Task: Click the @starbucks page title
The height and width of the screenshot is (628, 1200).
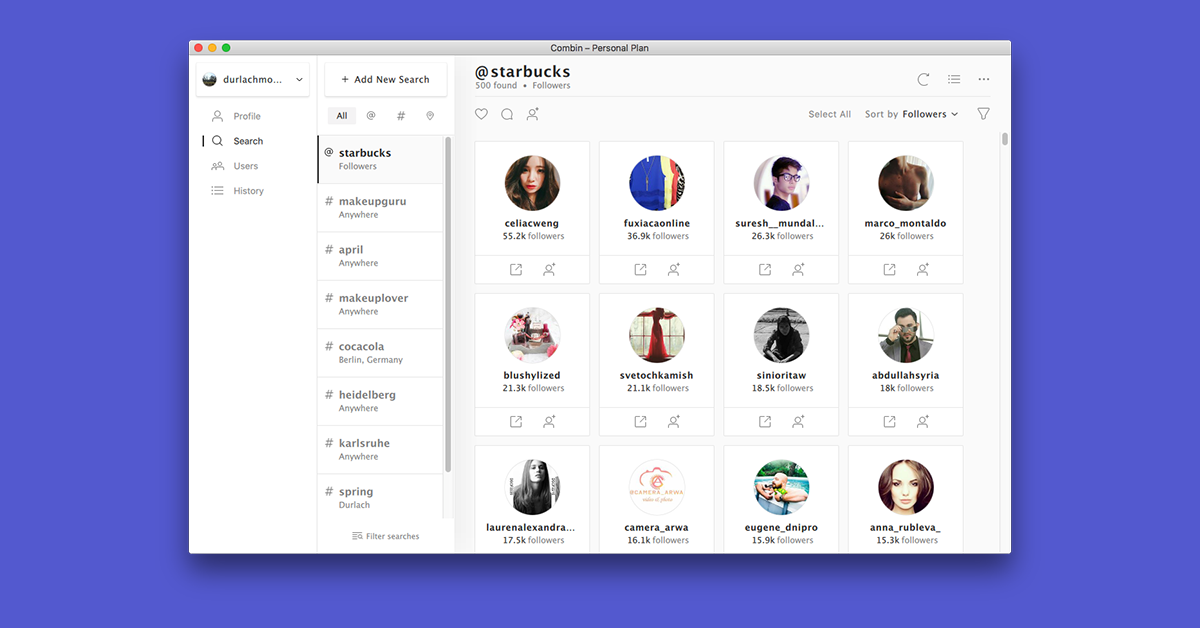Action: (522, 72)
